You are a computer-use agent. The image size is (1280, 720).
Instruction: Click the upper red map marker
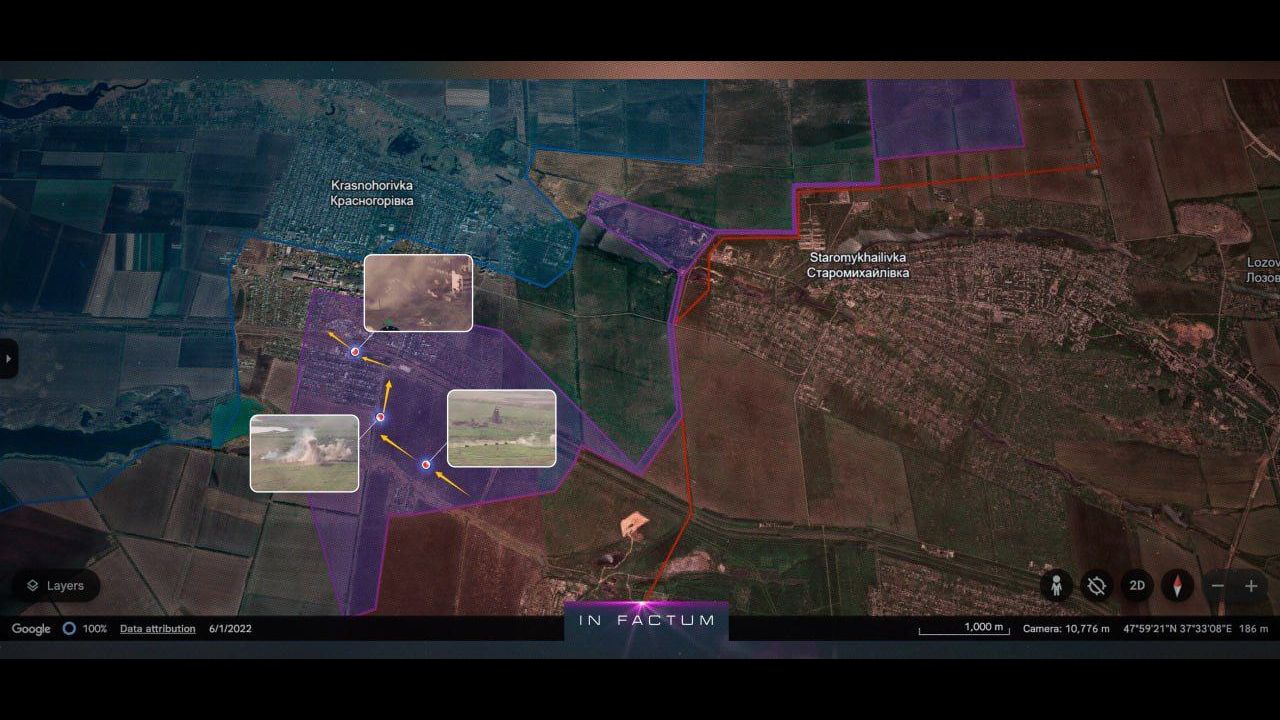click(x=355, y=350)
